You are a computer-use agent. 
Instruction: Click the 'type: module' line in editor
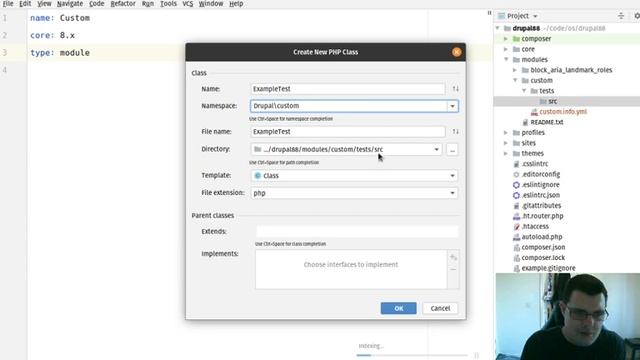click(60, 53)
